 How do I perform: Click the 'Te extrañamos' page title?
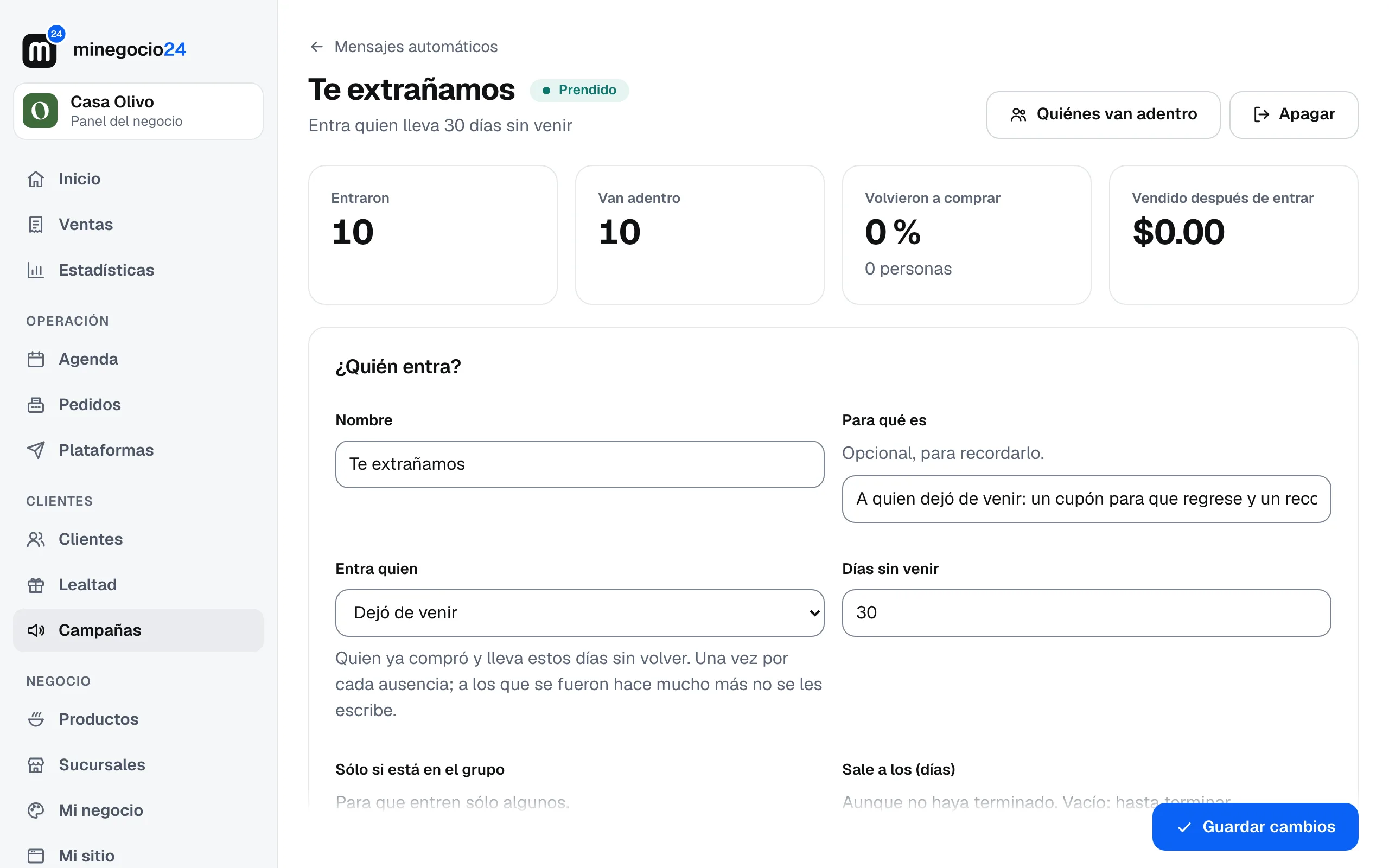click(x=411, y=90)
